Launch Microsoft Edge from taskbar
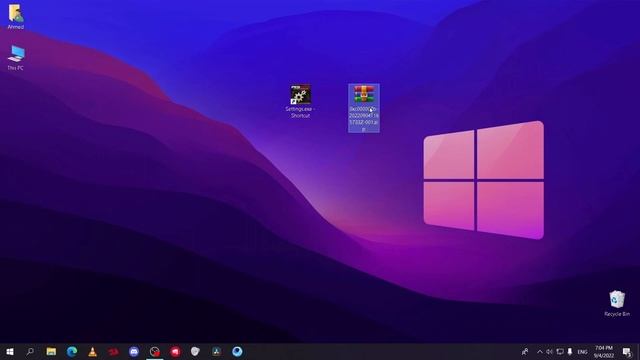This screenshot has height=360, width=640. click(72, 351)
